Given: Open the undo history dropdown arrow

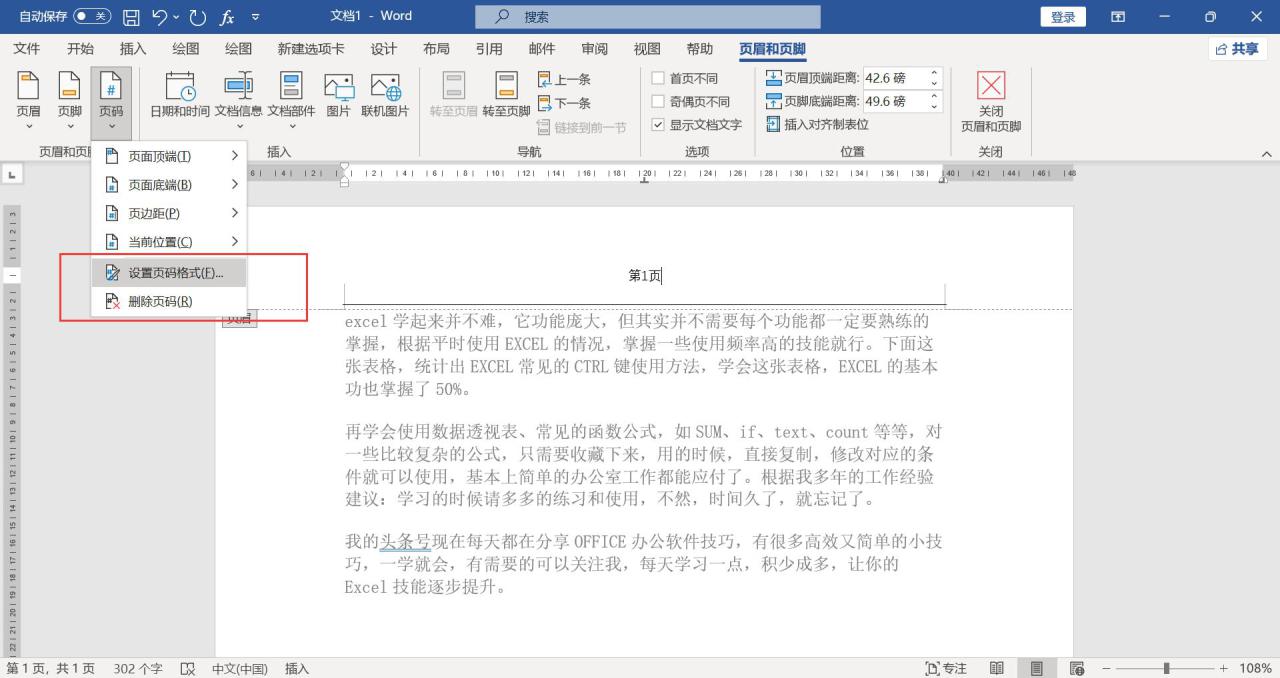Looking at the screenshot, I should pos(176,17).
